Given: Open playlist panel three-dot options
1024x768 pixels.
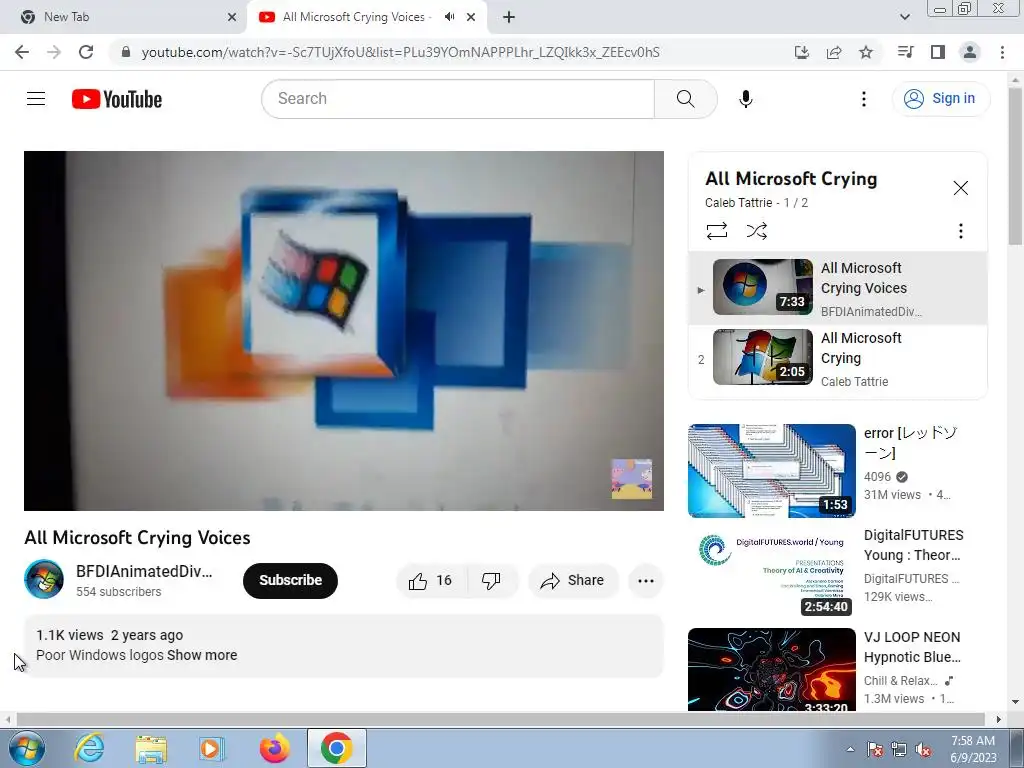Looking at the screenshot, I should tap(960, 231).
